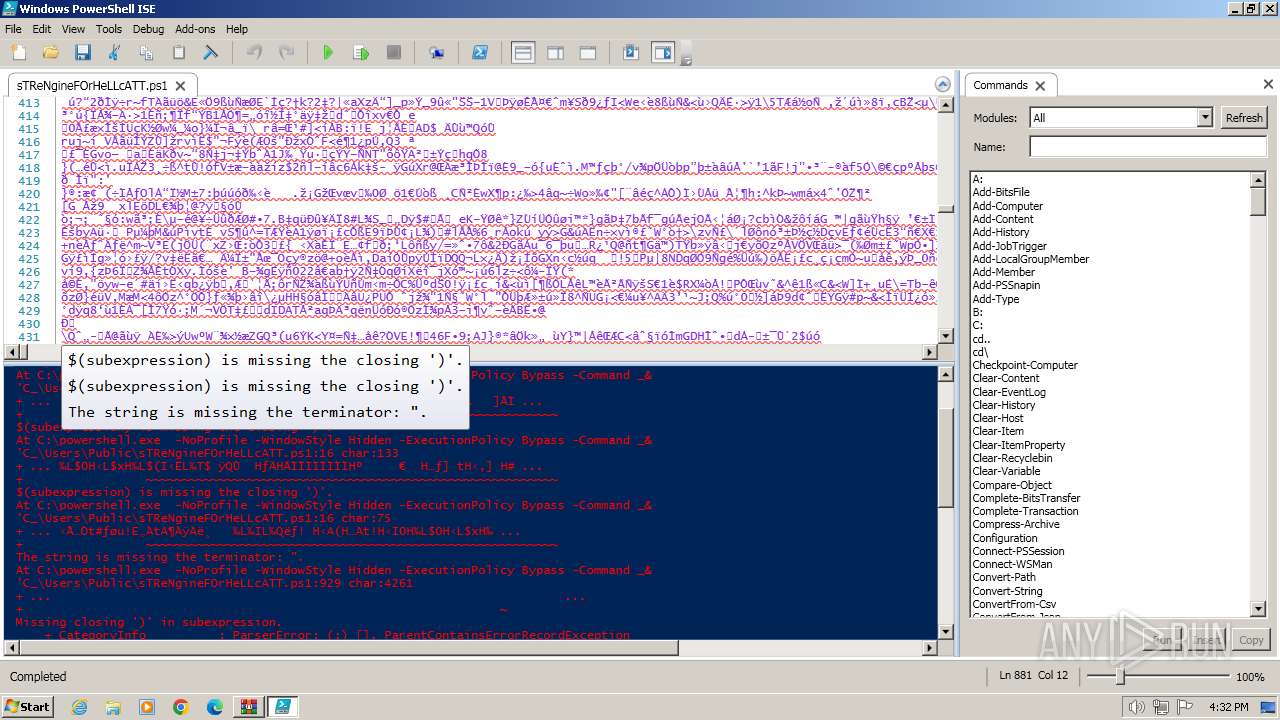
Task: Show script pane top layout icon
Action: pyautogui.click(x=522, y=52)
